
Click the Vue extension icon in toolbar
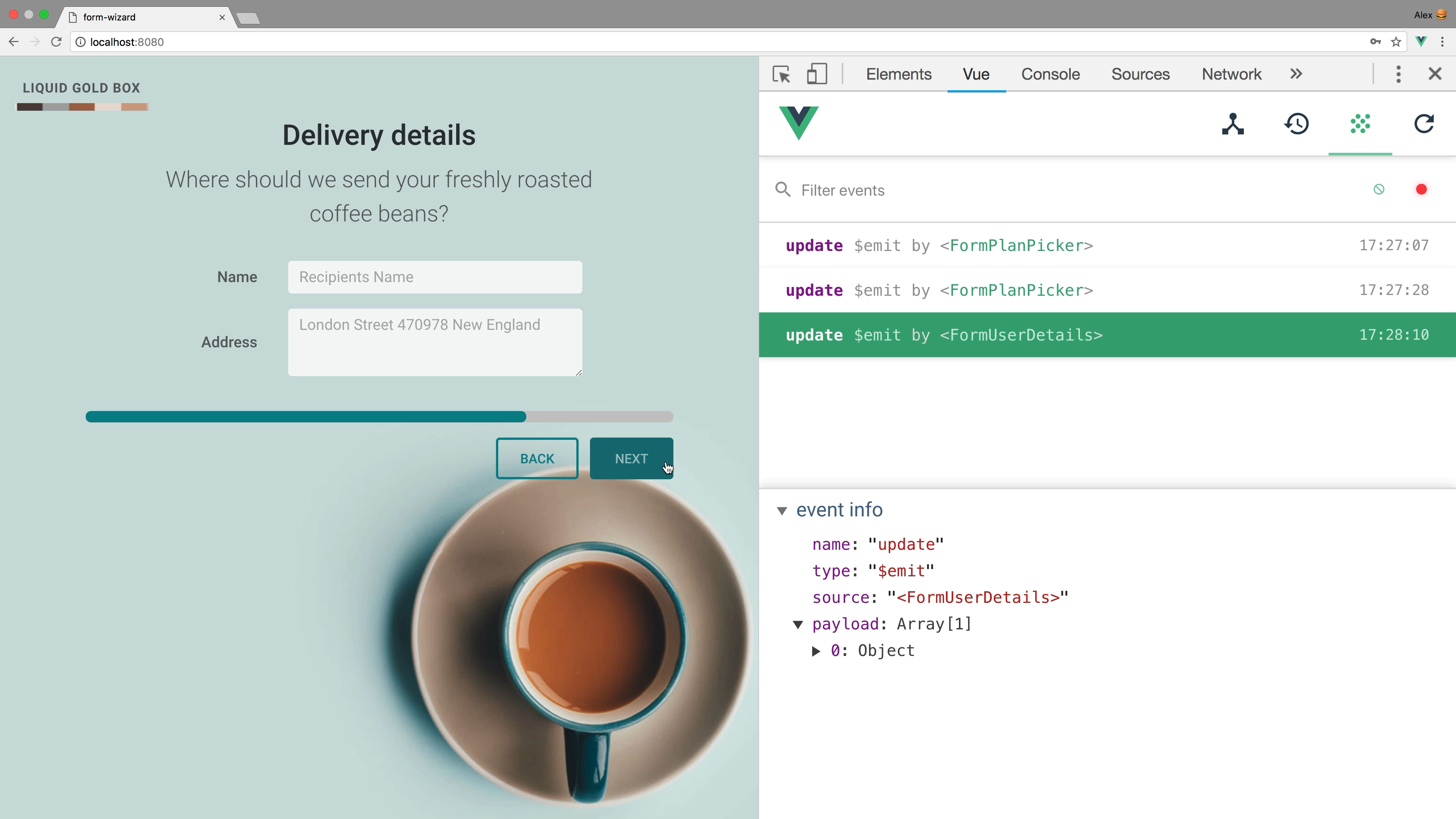coord(1421,42)
